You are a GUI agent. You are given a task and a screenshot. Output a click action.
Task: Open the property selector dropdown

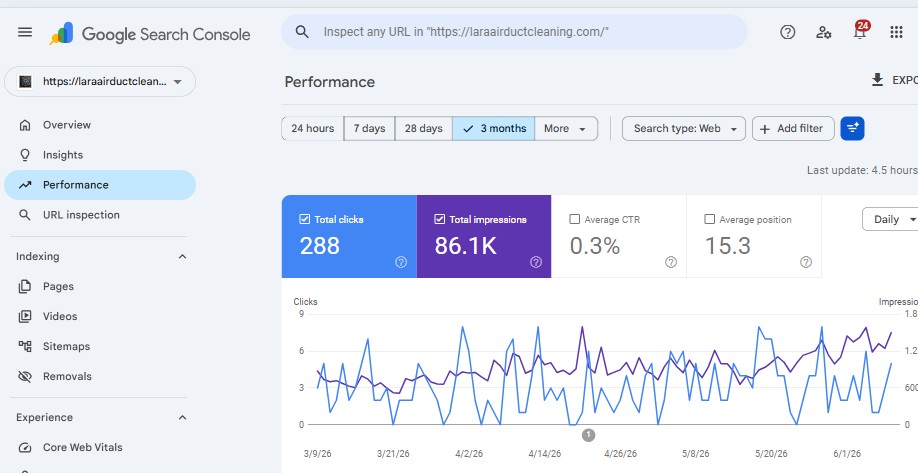point(100,81)
